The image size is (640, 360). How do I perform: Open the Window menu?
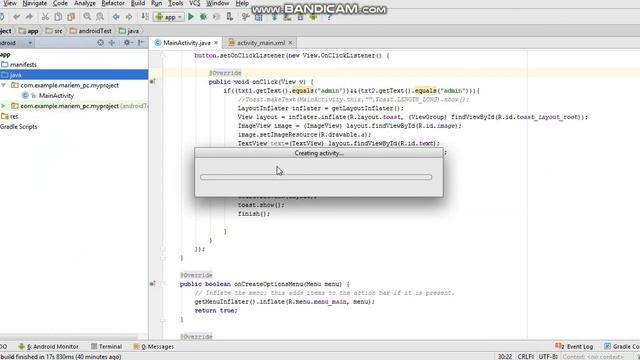pyautogui.click(x=218, y=3)
